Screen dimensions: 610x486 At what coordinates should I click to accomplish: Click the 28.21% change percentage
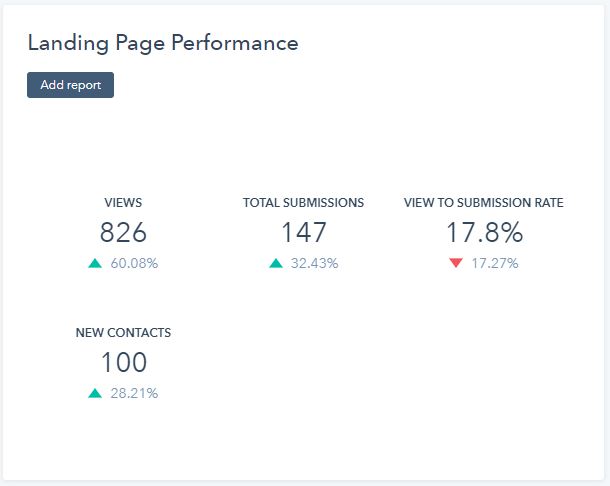click(134, 394)
